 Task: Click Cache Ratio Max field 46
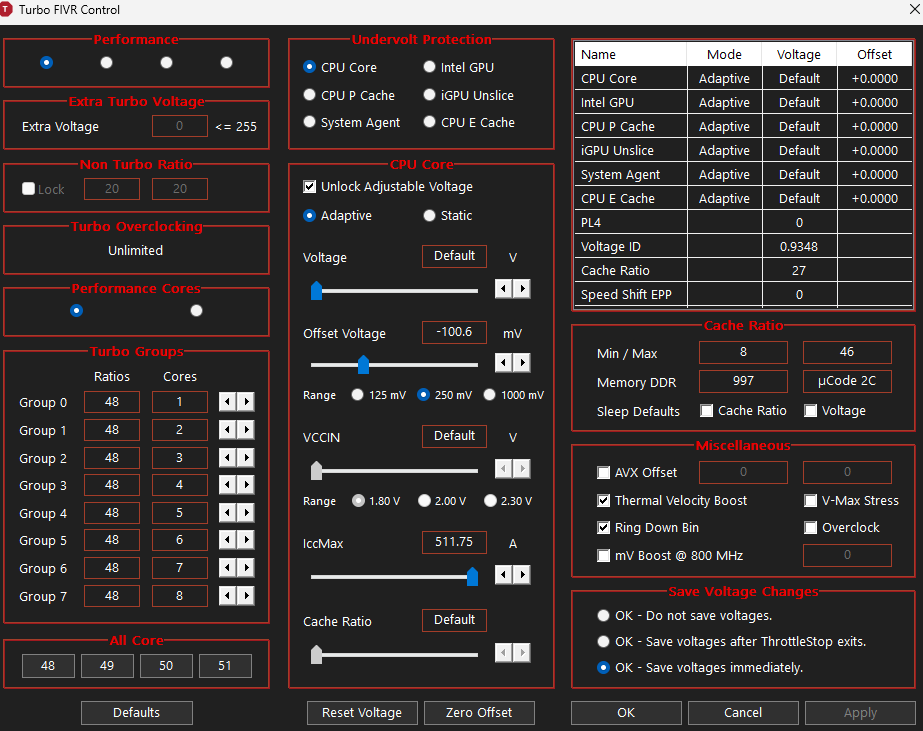[x=847, y=352]
